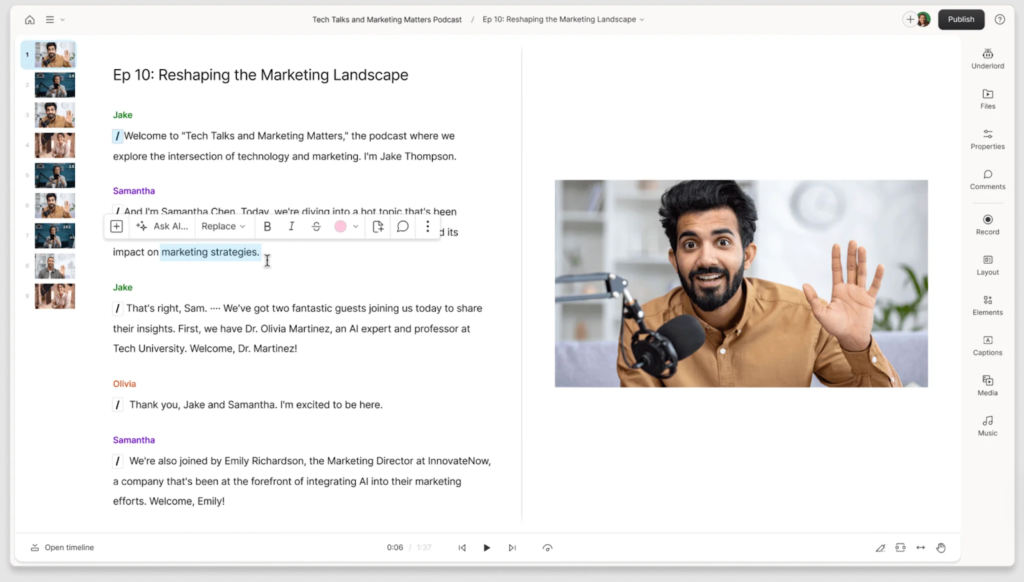Select scene 1 thumbnail

55,55
